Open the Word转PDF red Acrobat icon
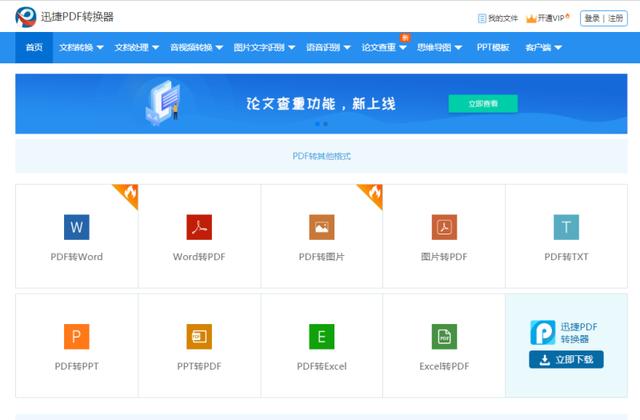Viewport: 640px width, 420px height. click(x=199, y=227)
